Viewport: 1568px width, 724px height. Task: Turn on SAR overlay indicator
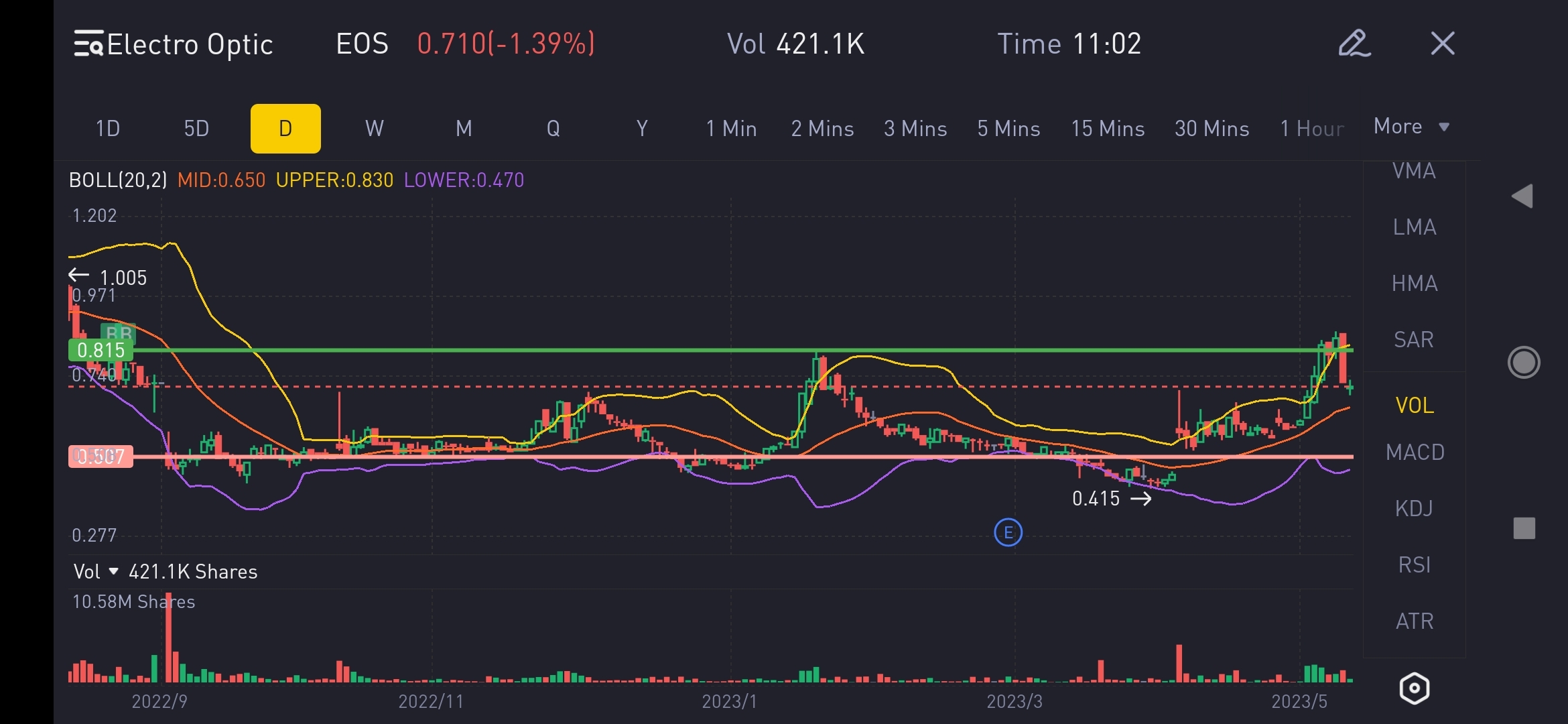[x=1414, y=340]
